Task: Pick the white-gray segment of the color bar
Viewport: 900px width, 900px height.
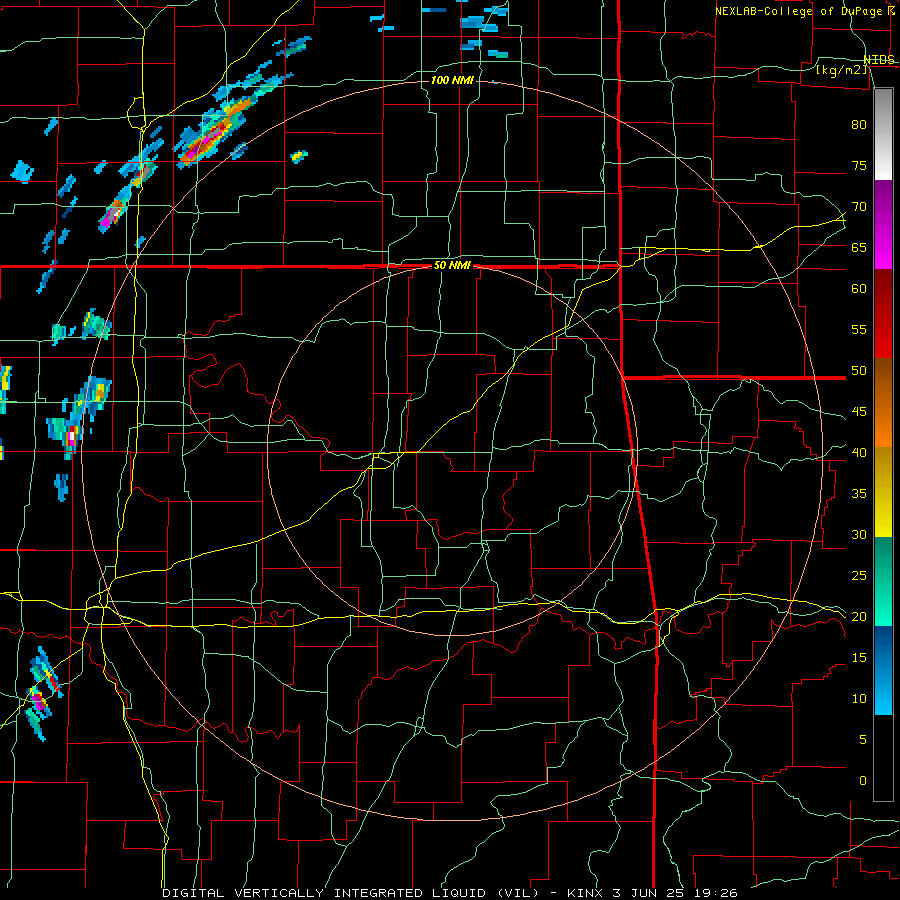Action: 883,134
